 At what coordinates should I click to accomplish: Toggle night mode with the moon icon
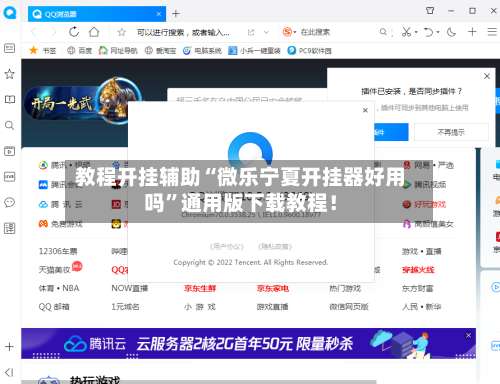pyautogui.click(x=451, y=32)
